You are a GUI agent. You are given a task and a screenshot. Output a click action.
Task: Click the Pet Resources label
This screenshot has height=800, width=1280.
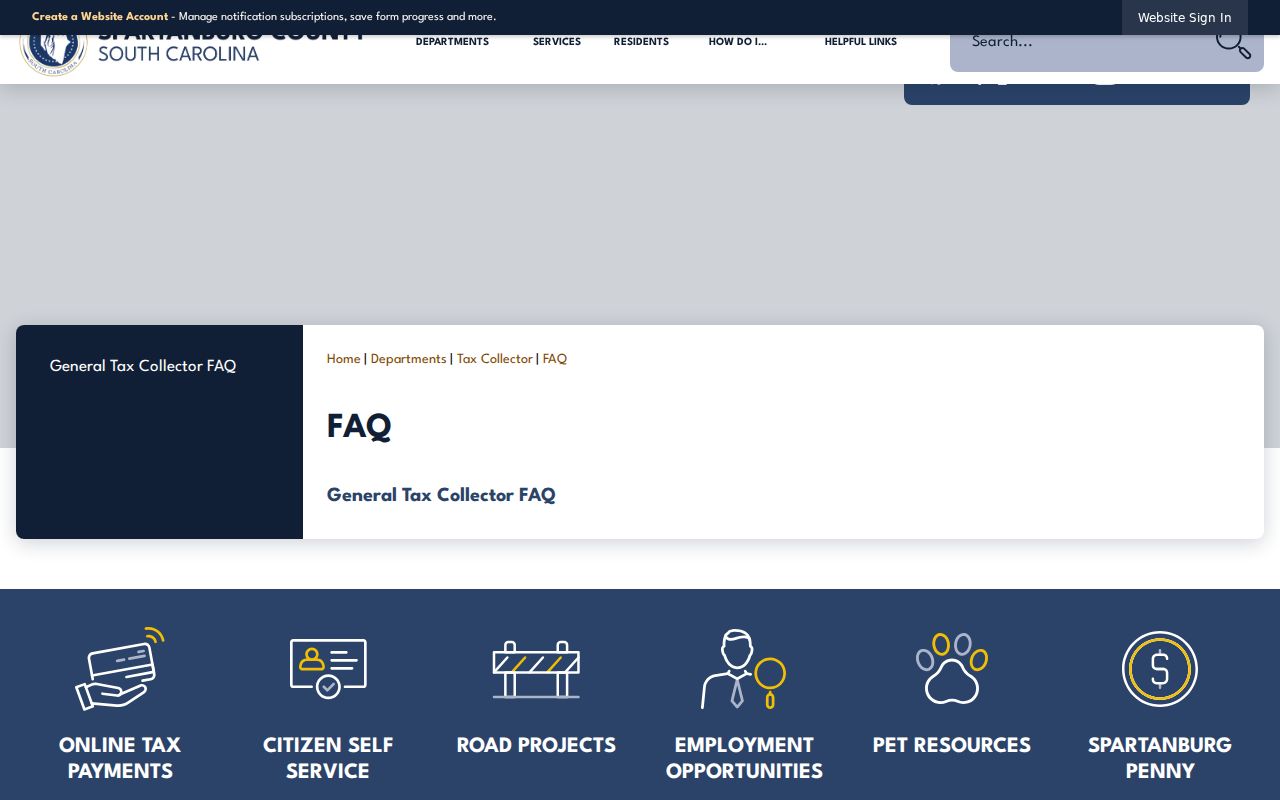coord(952,745)
